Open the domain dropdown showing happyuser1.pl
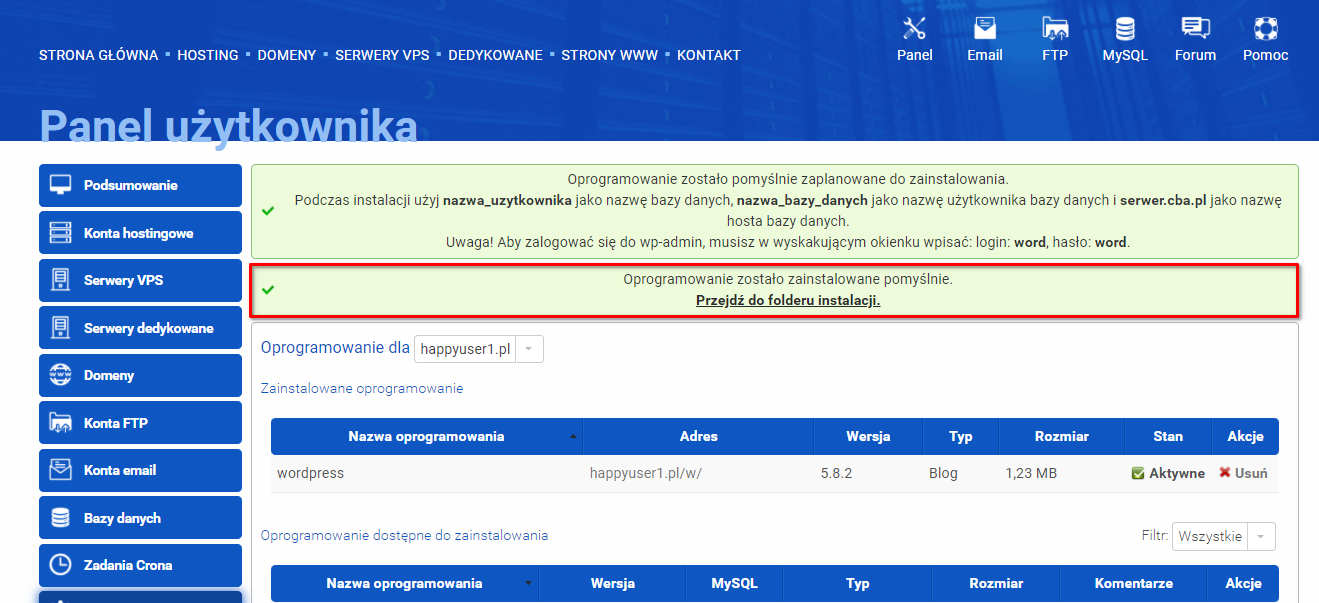Image resolution: width=1319 pixels, height=603 pixels. pos(479,349)
